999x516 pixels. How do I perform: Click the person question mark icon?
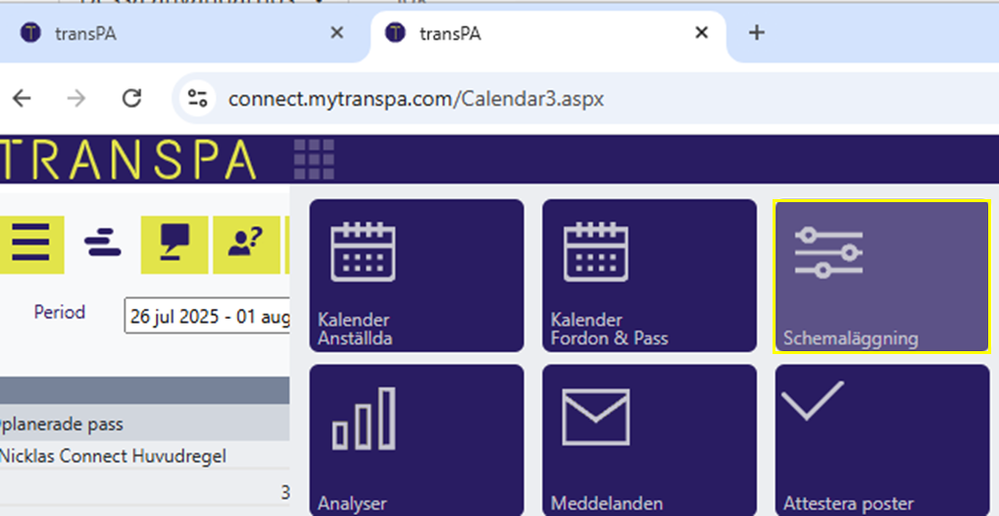point(246,245)
